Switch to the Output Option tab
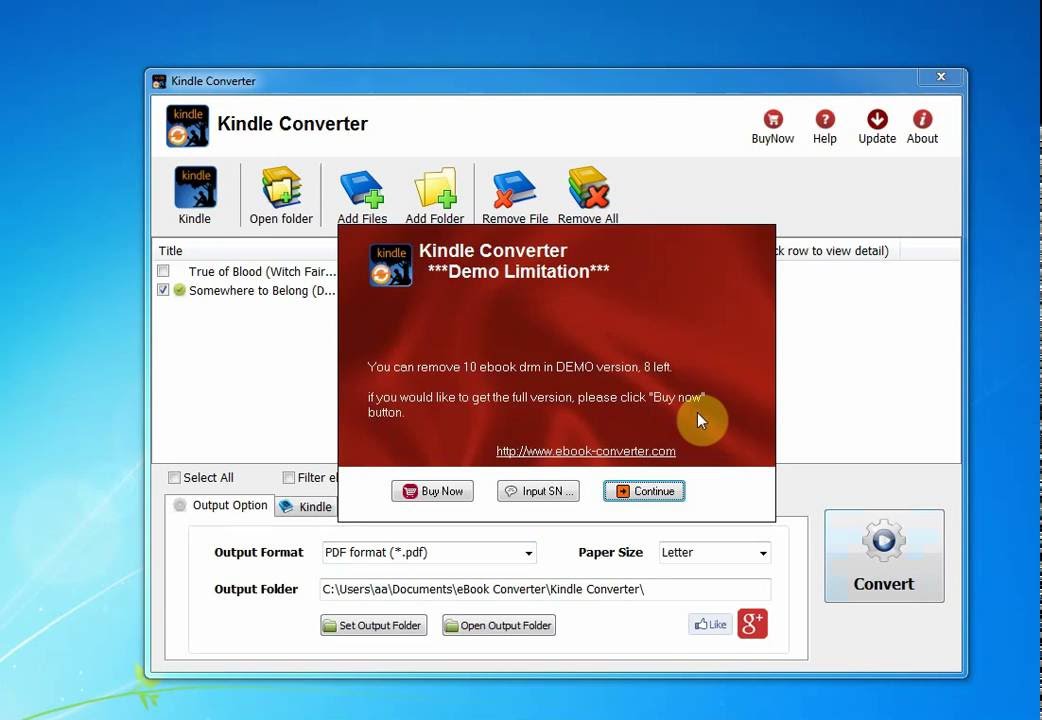Image resolution: width=1042 pixels, height=720 pixels. (x=220, y=505)
